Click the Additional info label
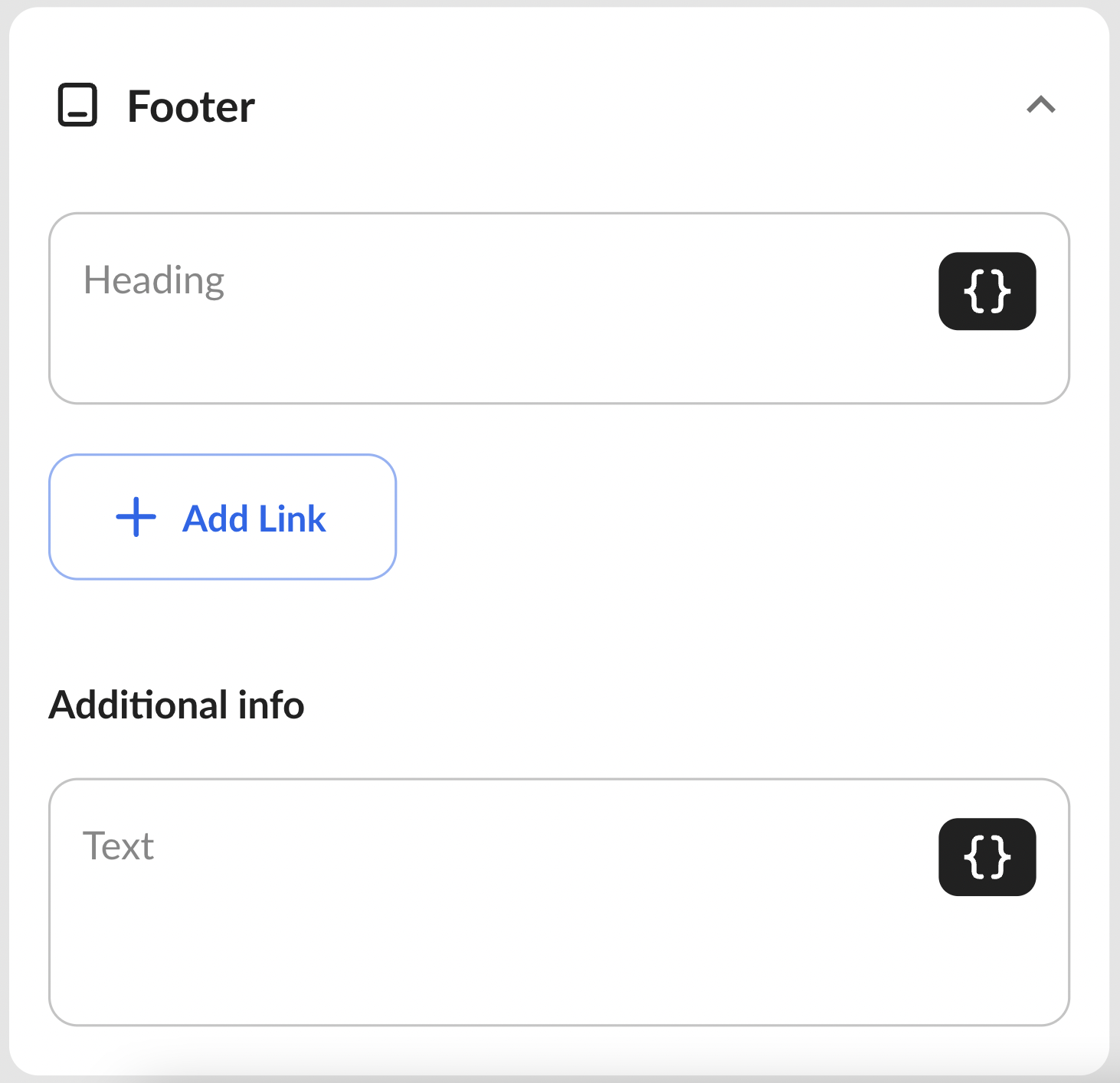The width and height of the screenshot is (1120, 1083). (176, 705)
